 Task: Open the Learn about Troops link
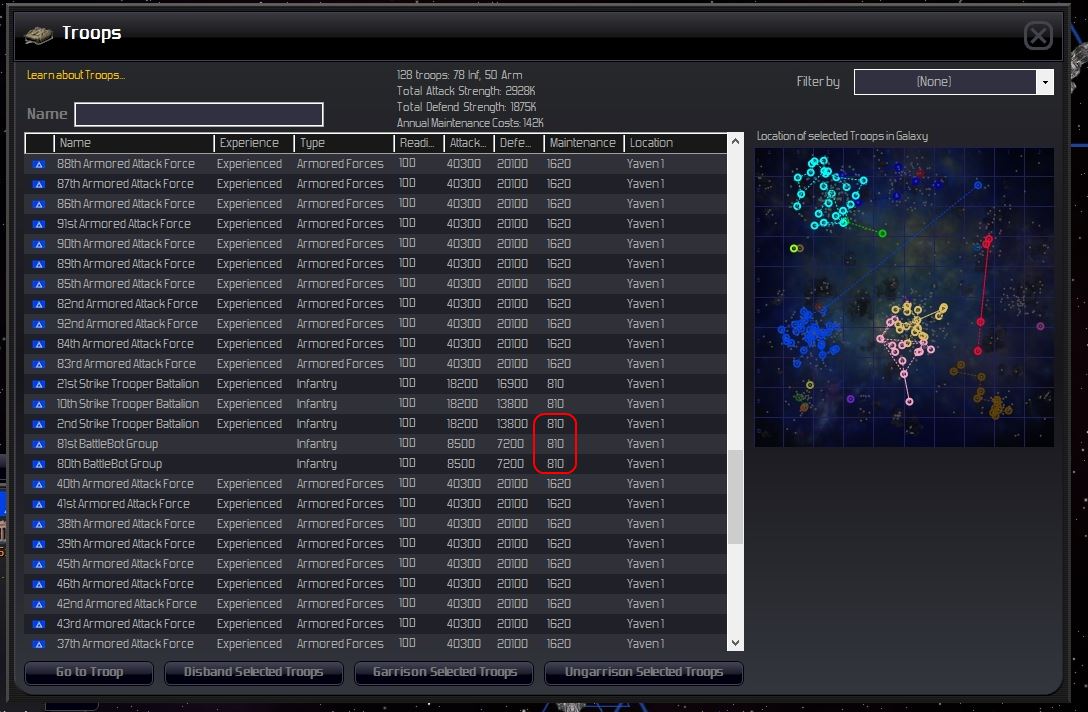(76, 75)
